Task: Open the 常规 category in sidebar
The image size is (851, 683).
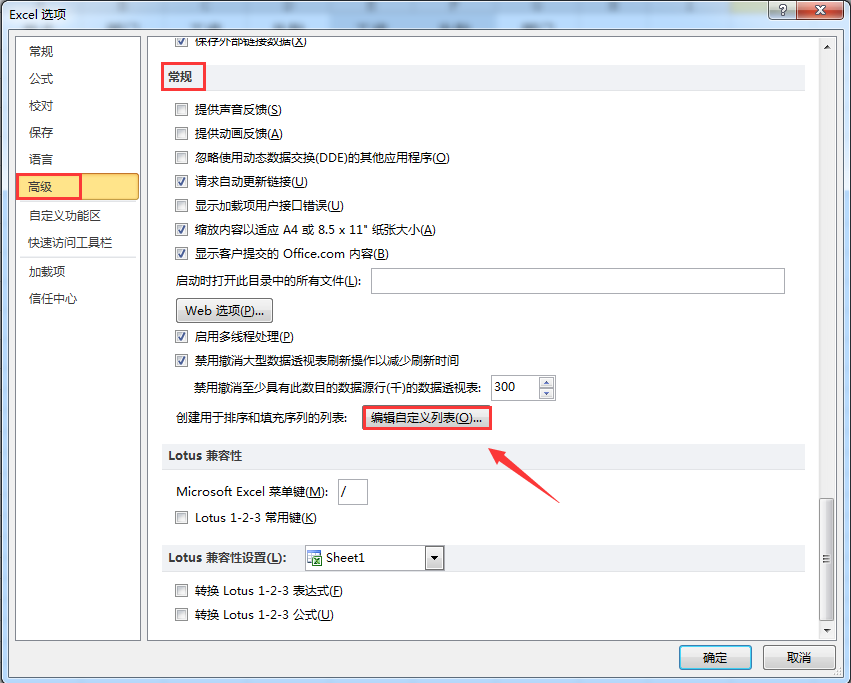Action: pos(41,52)
